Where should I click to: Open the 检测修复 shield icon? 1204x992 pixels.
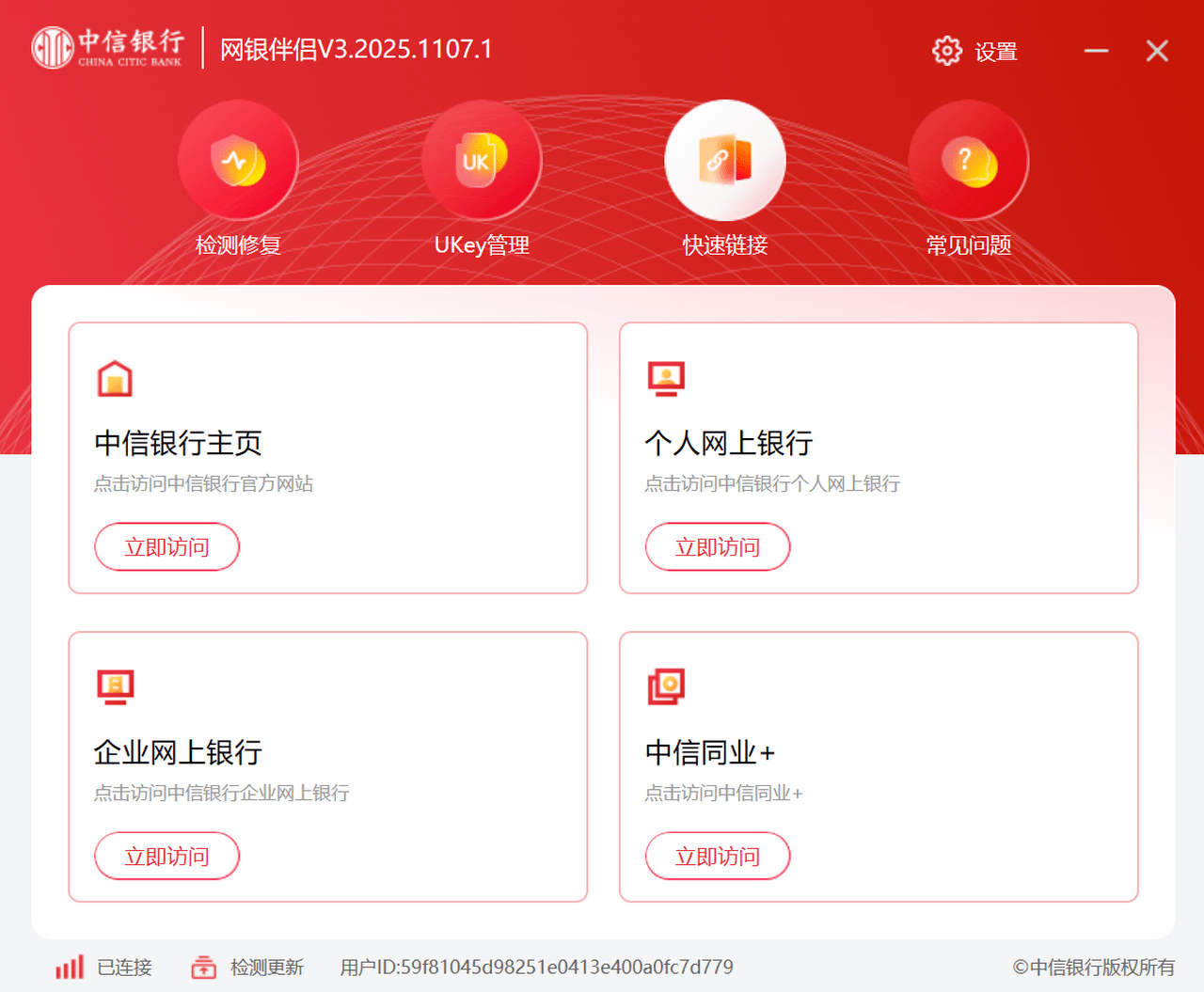[237, 160]
